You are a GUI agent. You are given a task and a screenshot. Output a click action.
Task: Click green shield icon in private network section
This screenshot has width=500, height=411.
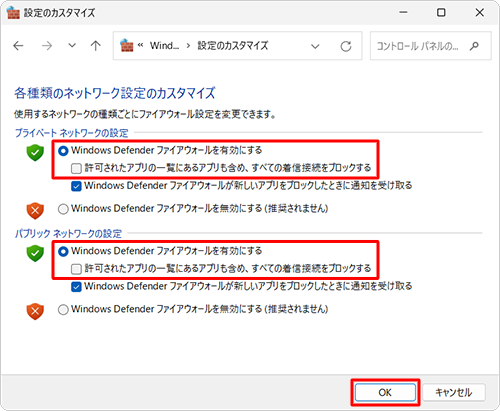(x=35, y=153)
